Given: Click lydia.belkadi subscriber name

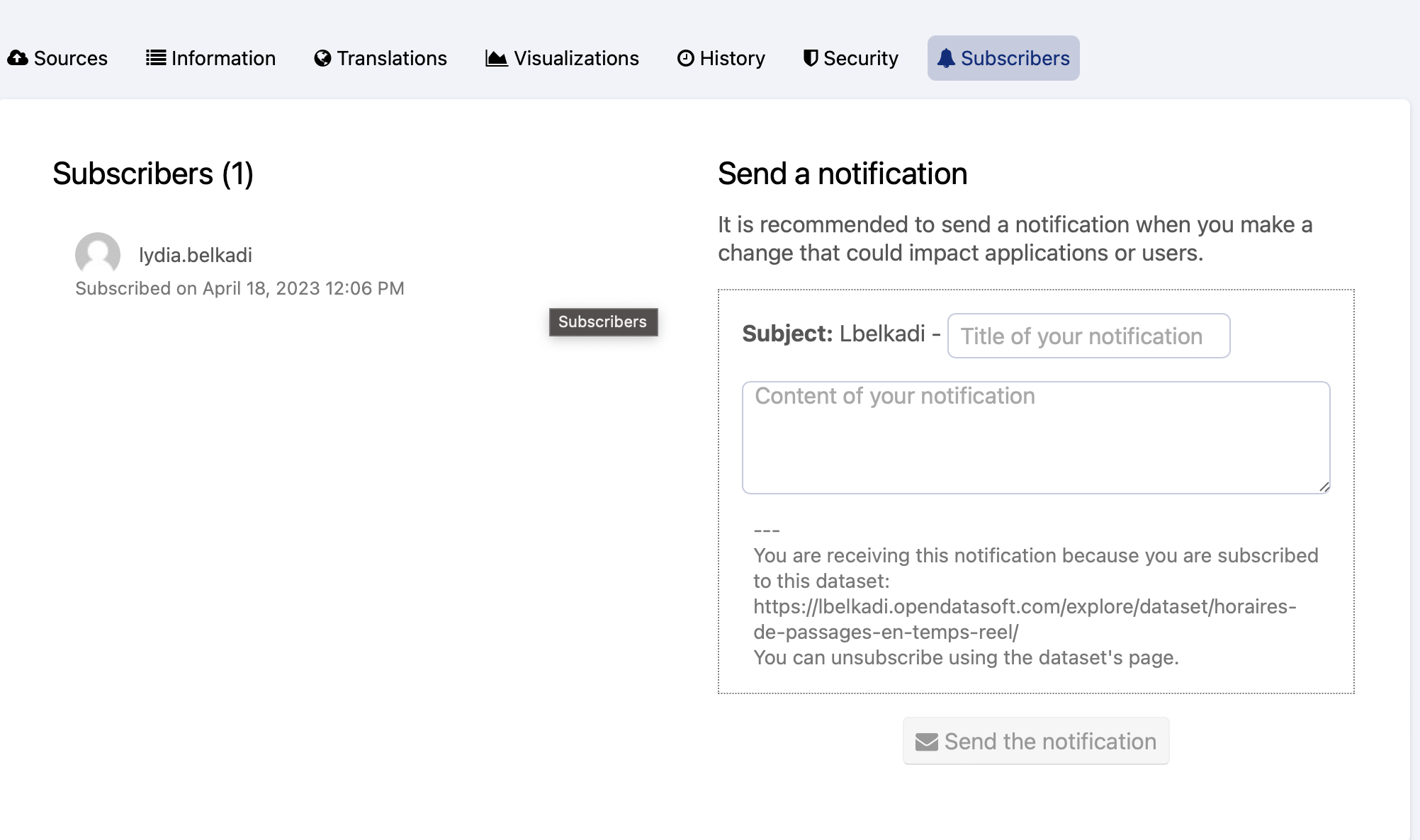Looking at the screenshot, I should (x=196, y=255).
